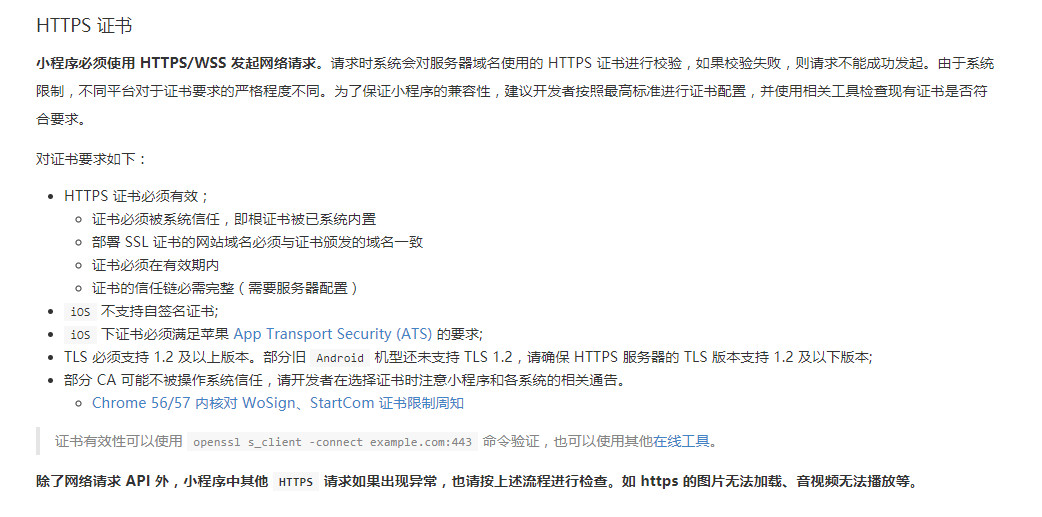This screenshot has height=517, width=1042.
Task: Click the bold text 小程序必须使用 HTTPS/WSS 发起网络请求
Action: [x=179, y=64]
